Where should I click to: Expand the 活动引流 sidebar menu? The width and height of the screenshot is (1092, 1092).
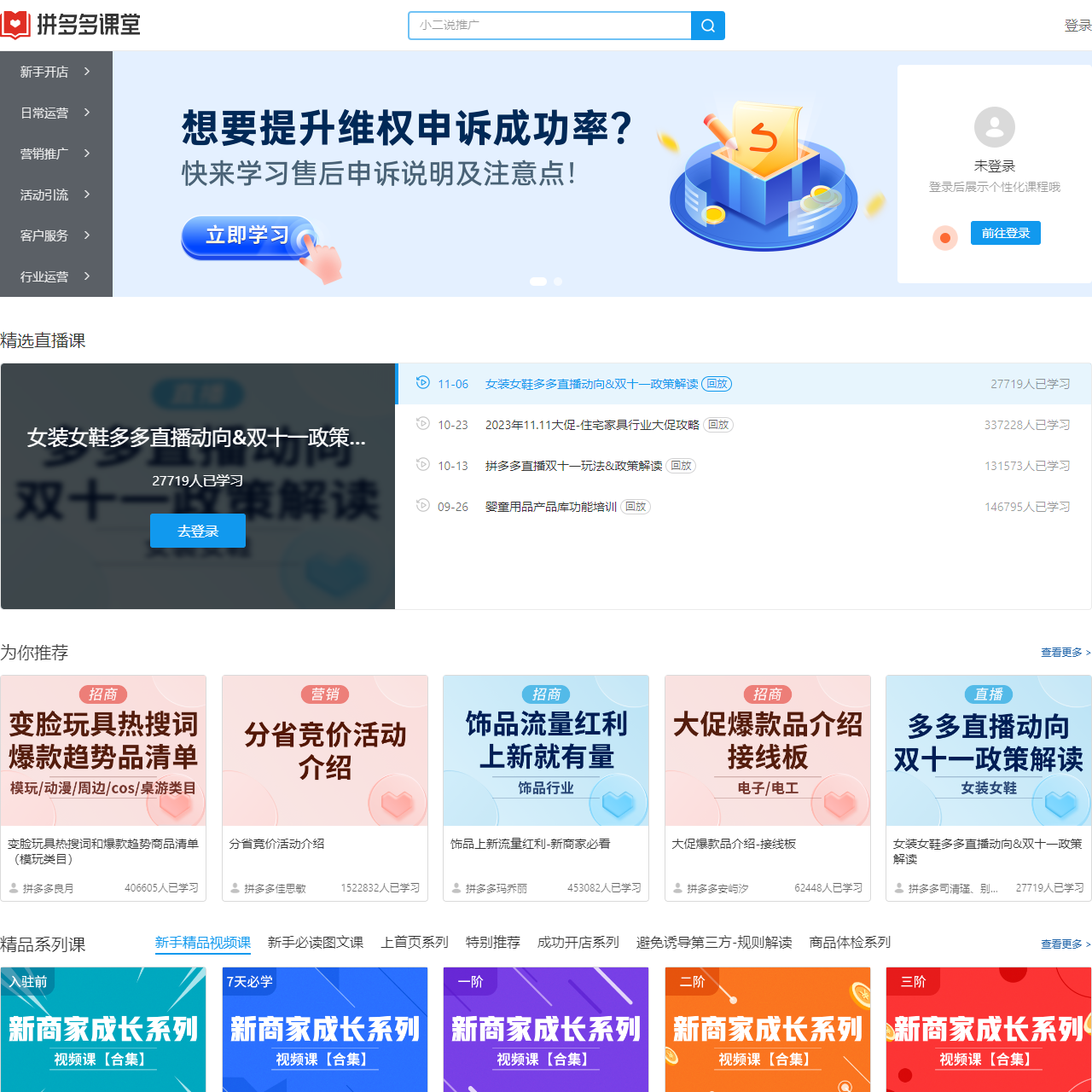53,195
